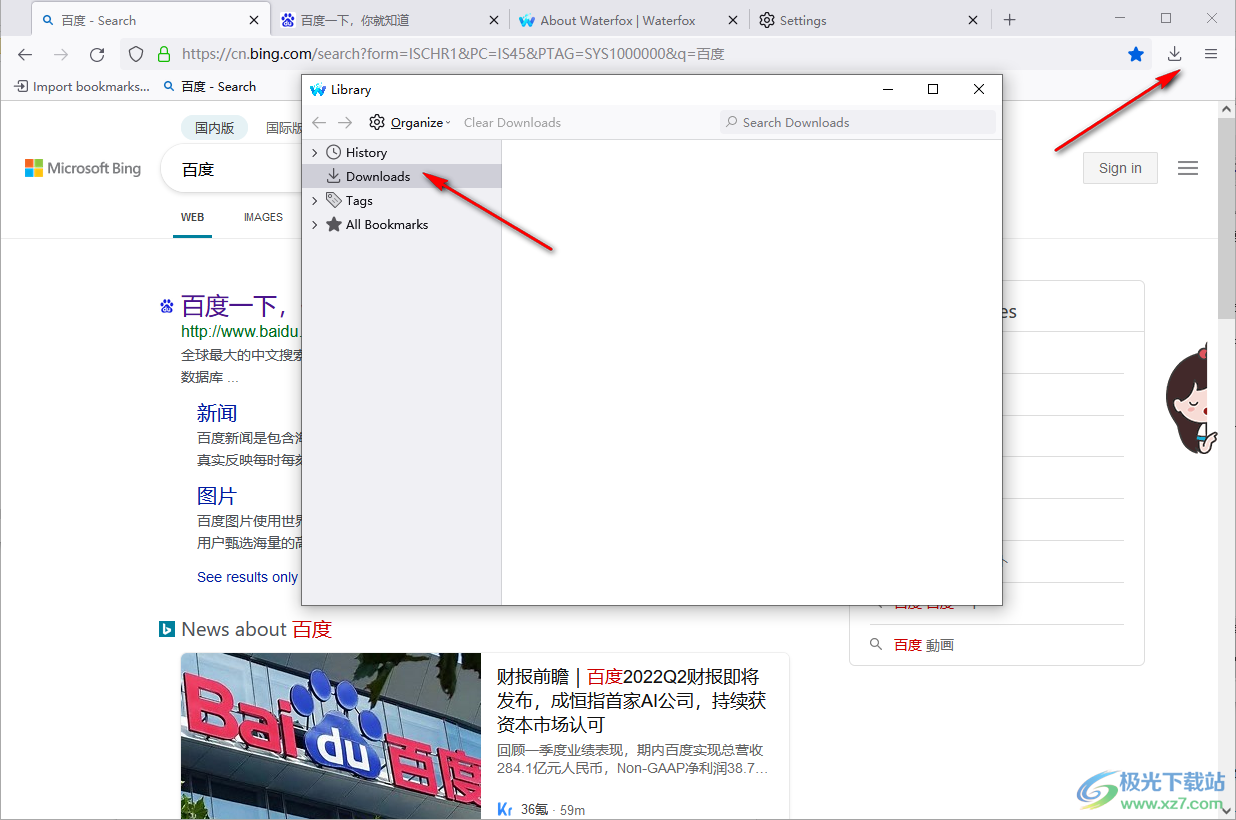Click Clear Downloads in Library toolbar
The width and height of the screenshot is (1236, 820).
[512, 122]
